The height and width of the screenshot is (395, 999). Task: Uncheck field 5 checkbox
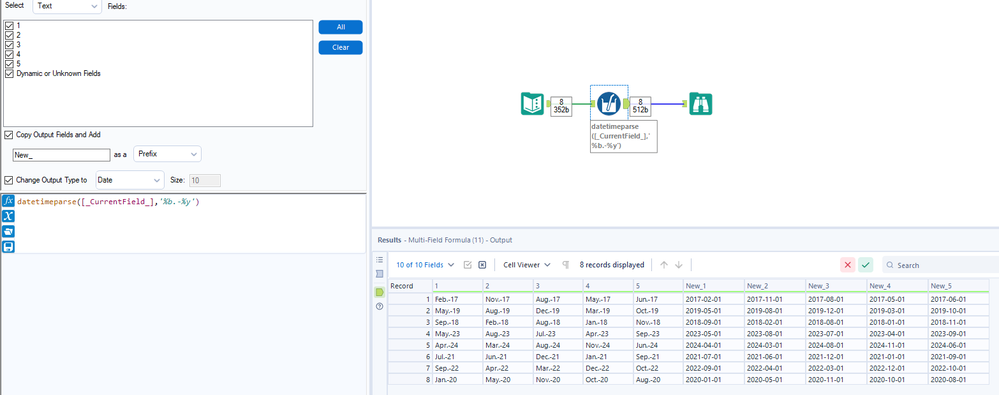[x=9, y=64]
